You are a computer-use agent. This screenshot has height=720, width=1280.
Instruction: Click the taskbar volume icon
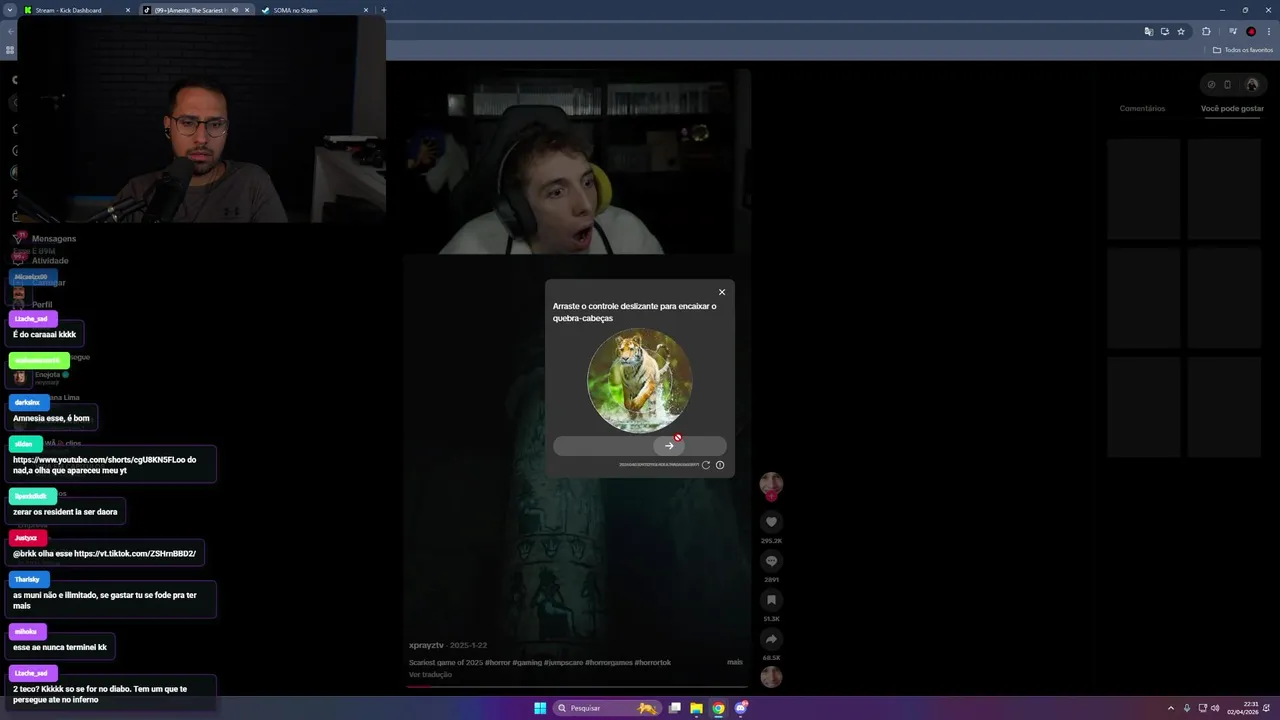click(1215, 708)
